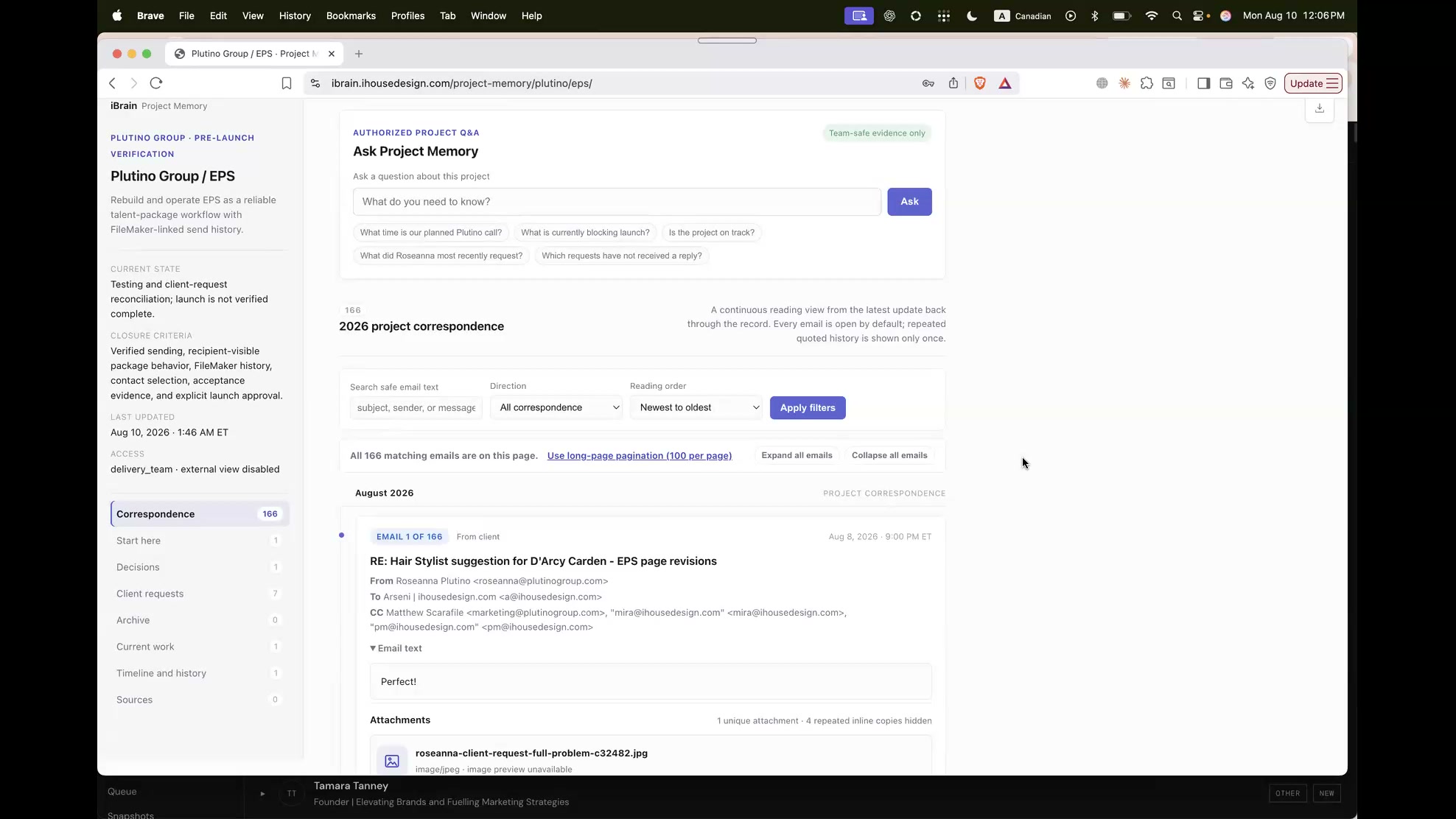Open the Wi-Fi status menu

(1151, 15)
